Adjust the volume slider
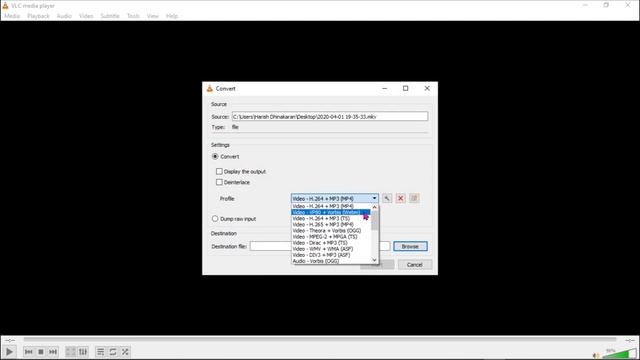Screen dimensions: 640x360 (x=619, y=354)
